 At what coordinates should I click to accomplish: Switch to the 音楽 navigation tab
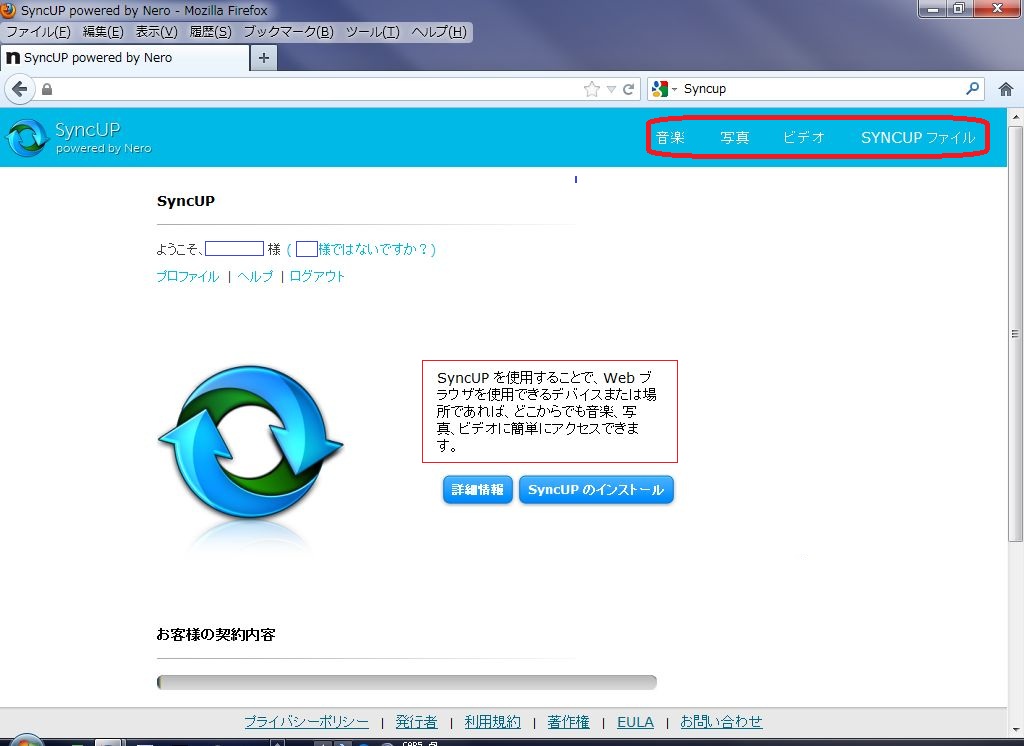coord(671,137)
